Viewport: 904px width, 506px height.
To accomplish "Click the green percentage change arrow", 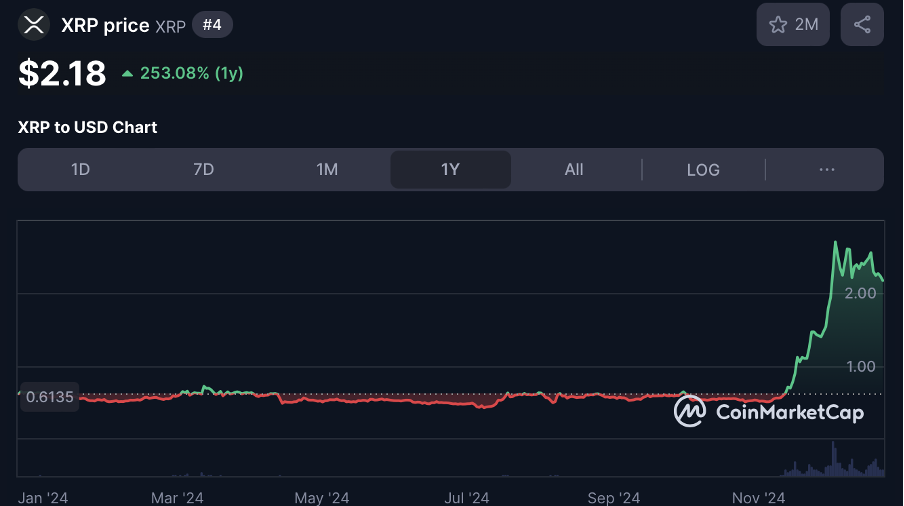I will (127, 73).
